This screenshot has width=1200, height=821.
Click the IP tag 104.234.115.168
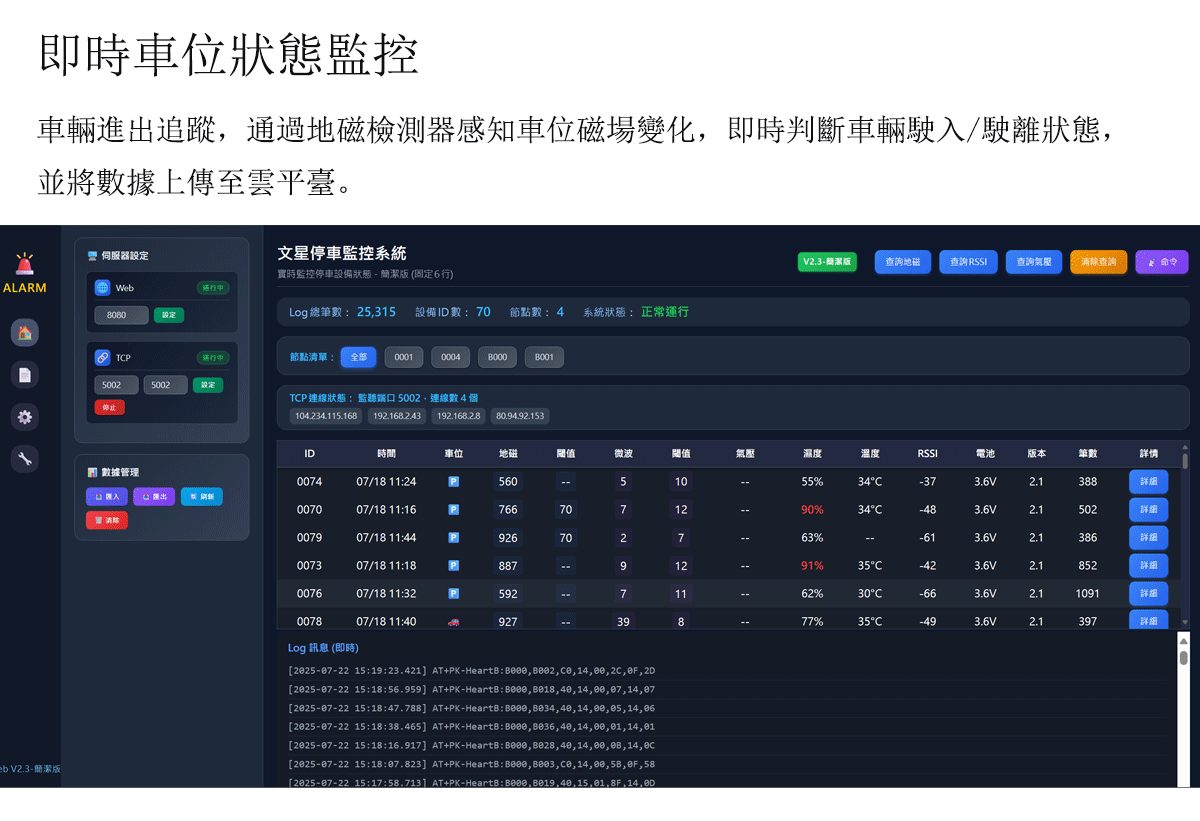pos(326,416)
